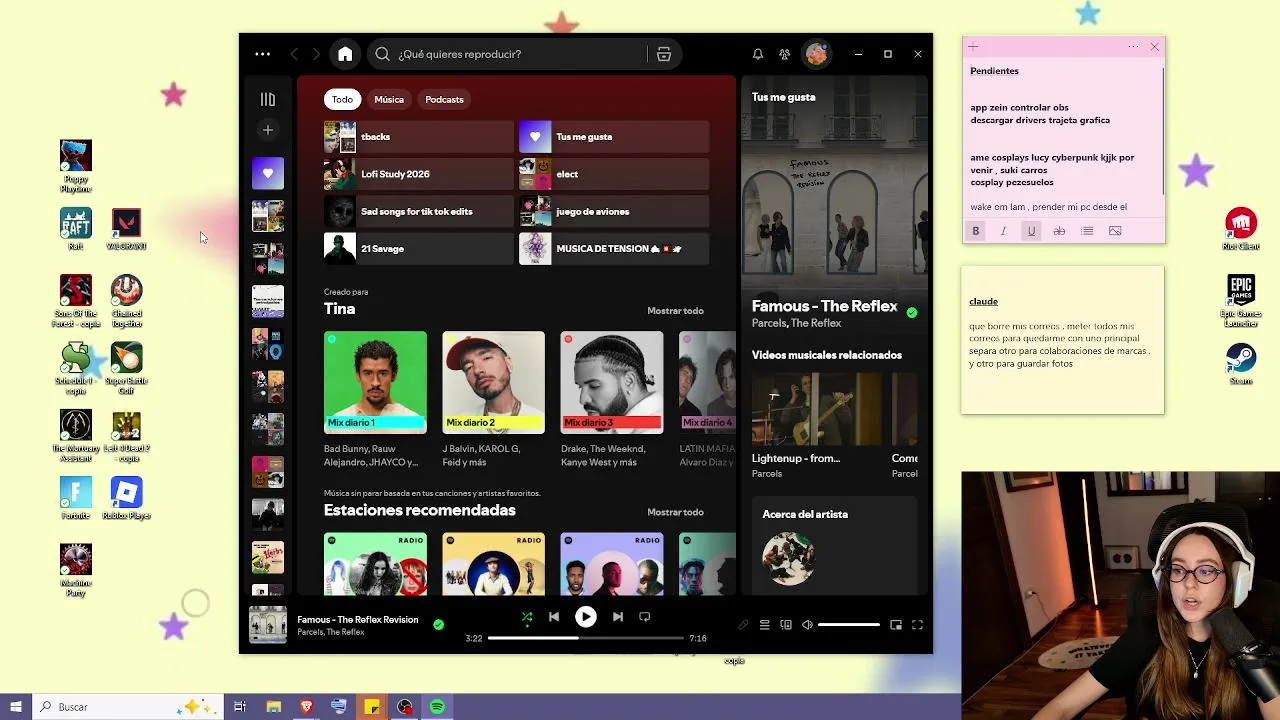
Task: Toggle bullet list in the sticky note
Action: click(x=1087, y=231)
